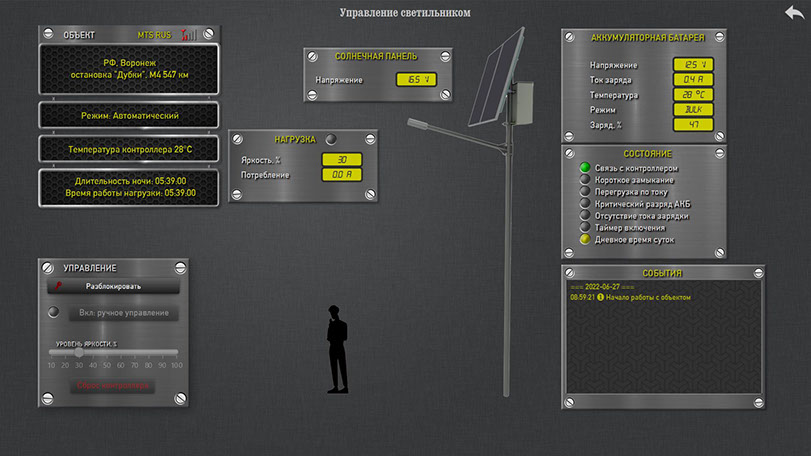Click the back arrow icon
Viewport: 811px width, 456px height.
[795, 12]
